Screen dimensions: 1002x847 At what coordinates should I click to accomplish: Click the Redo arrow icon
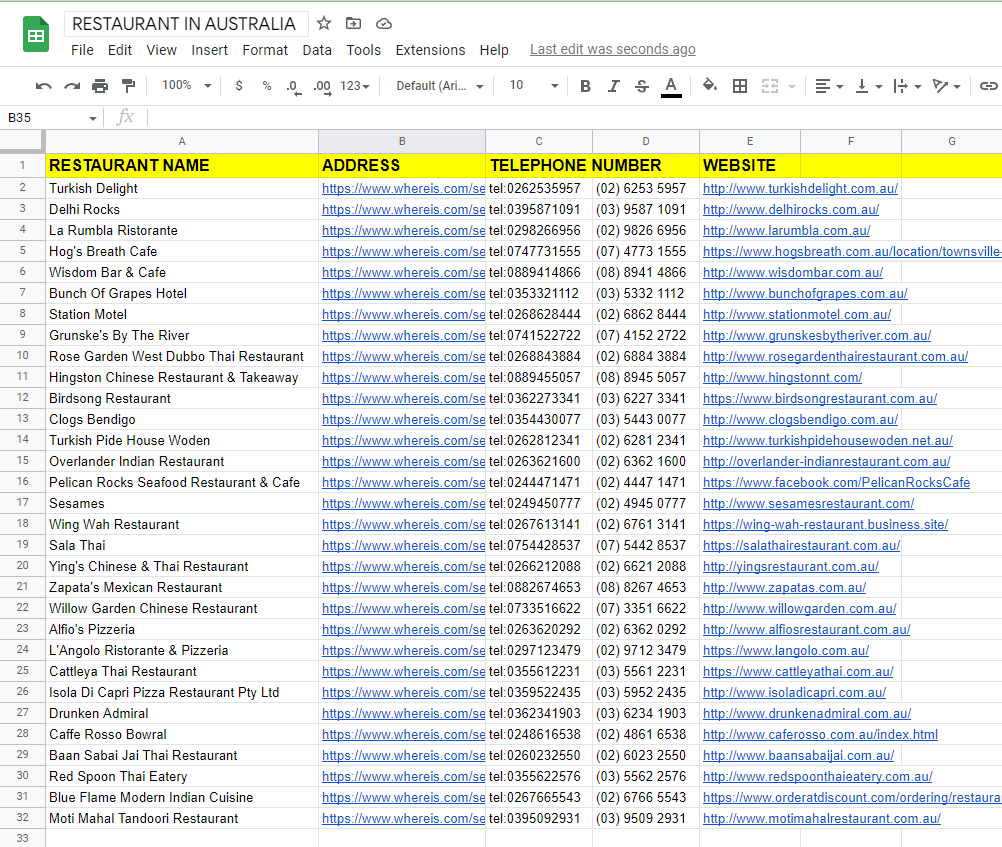click(x=72, y=86)
